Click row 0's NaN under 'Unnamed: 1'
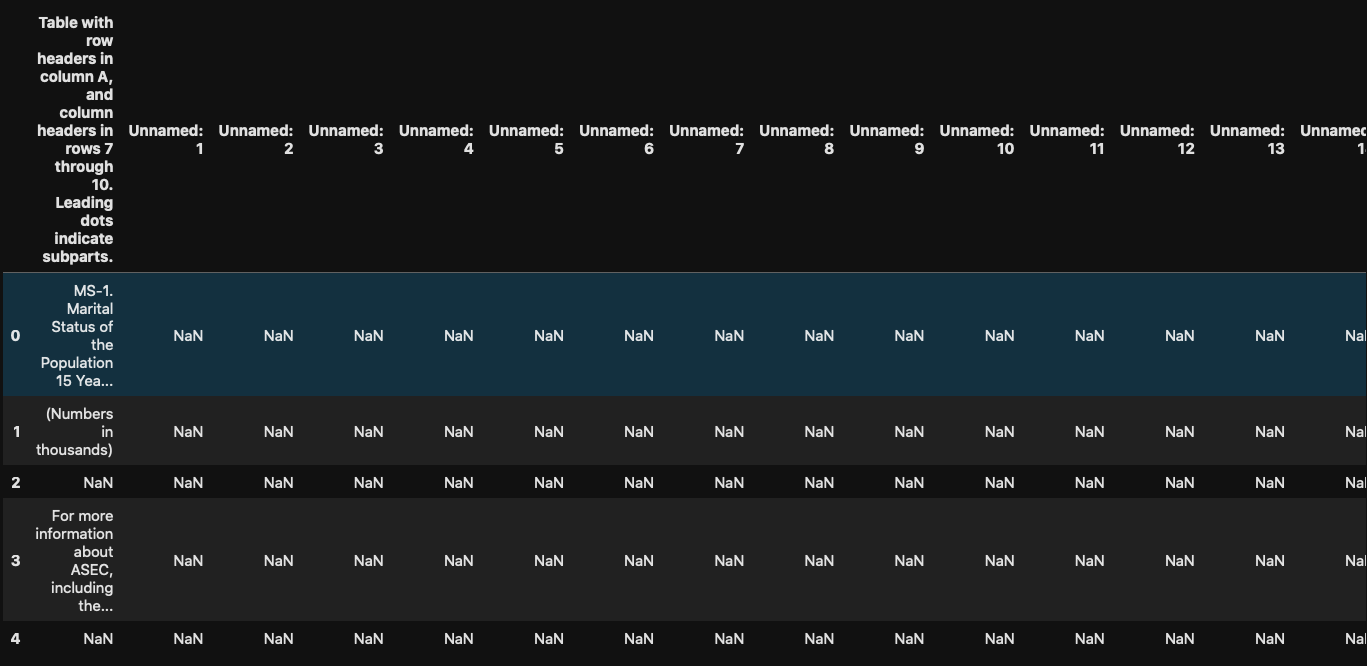1367x666 pixels. coord(188,336)
